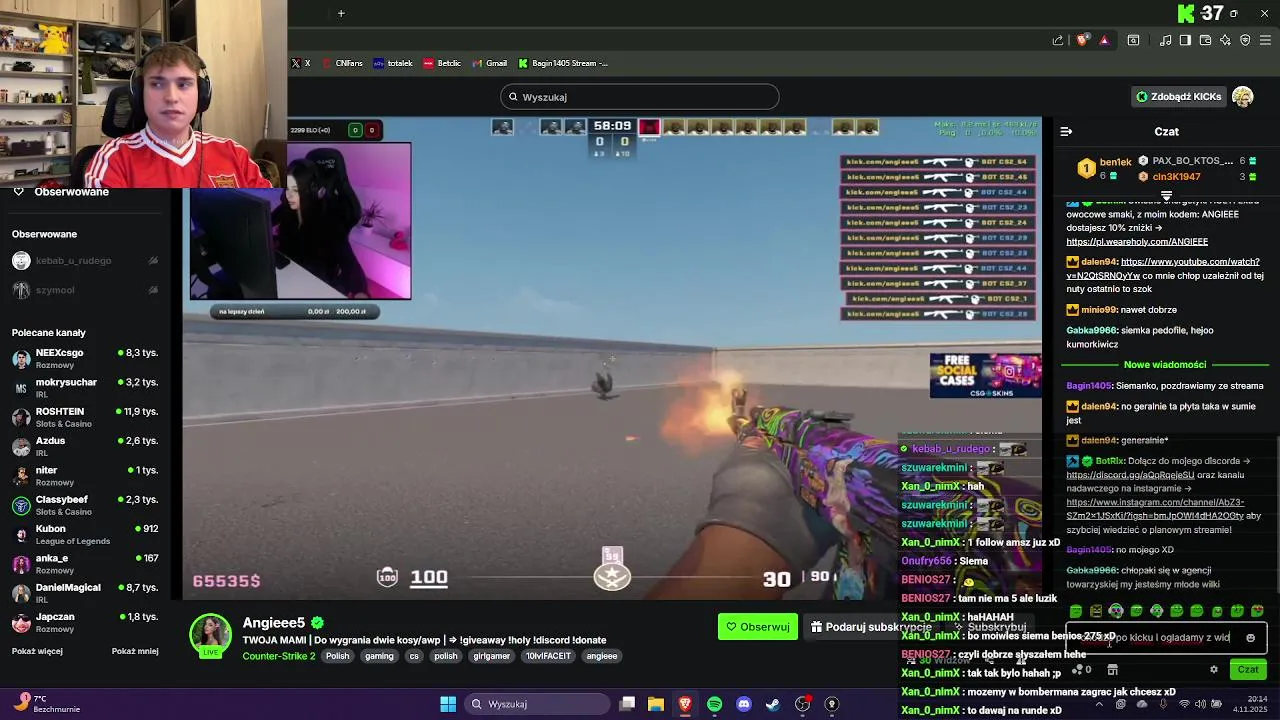
Task: Select the angieee tag
Action: point(602,656)
